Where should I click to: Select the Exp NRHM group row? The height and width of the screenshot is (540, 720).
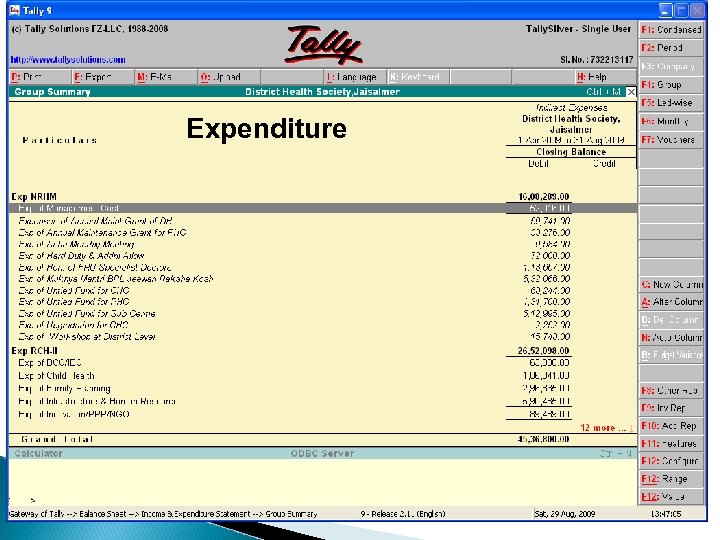(322, 197)
